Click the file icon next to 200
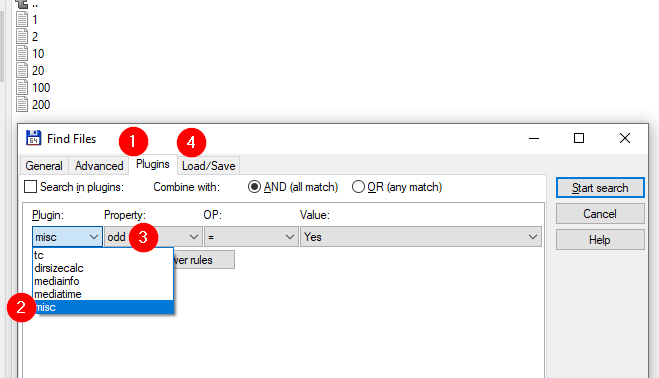Viewport: 659px width, 378px height. pyautogui.click(x=22, y=104)
